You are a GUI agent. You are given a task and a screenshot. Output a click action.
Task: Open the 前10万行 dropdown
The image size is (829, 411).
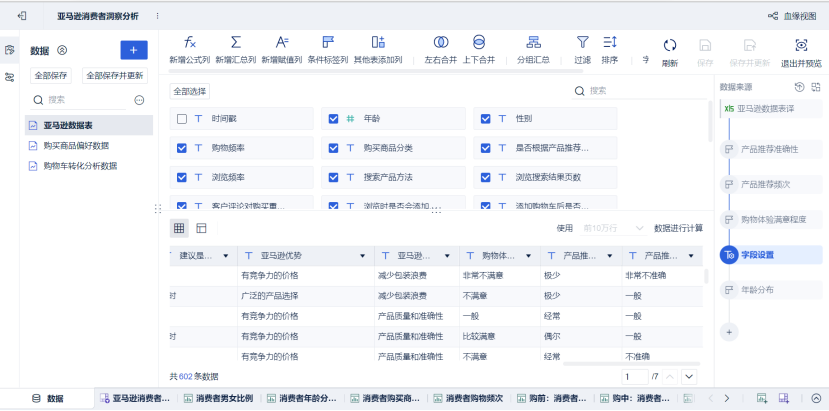point(613,229)
